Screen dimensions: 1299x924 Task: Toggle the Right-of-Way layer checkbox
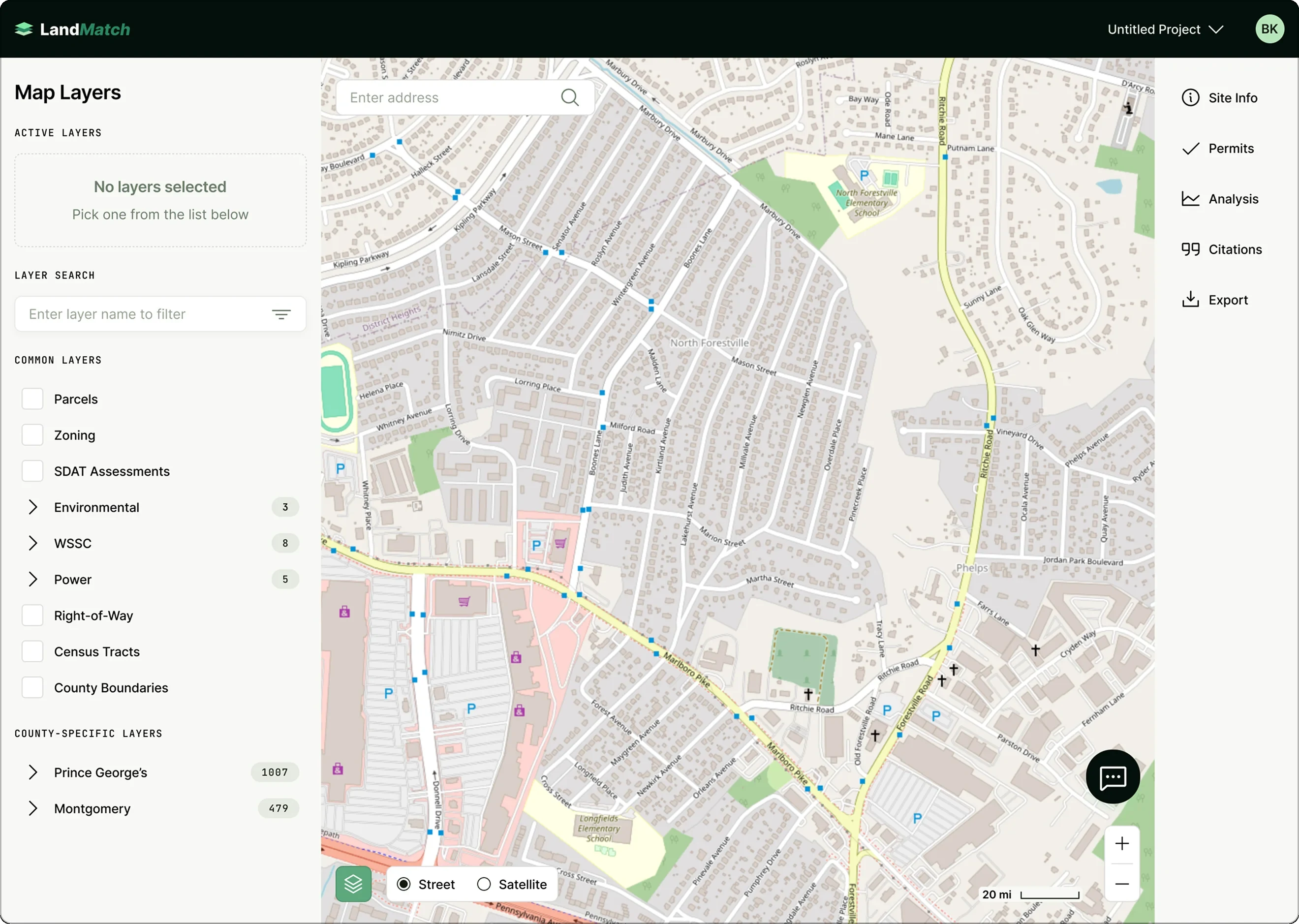[32, 615]
